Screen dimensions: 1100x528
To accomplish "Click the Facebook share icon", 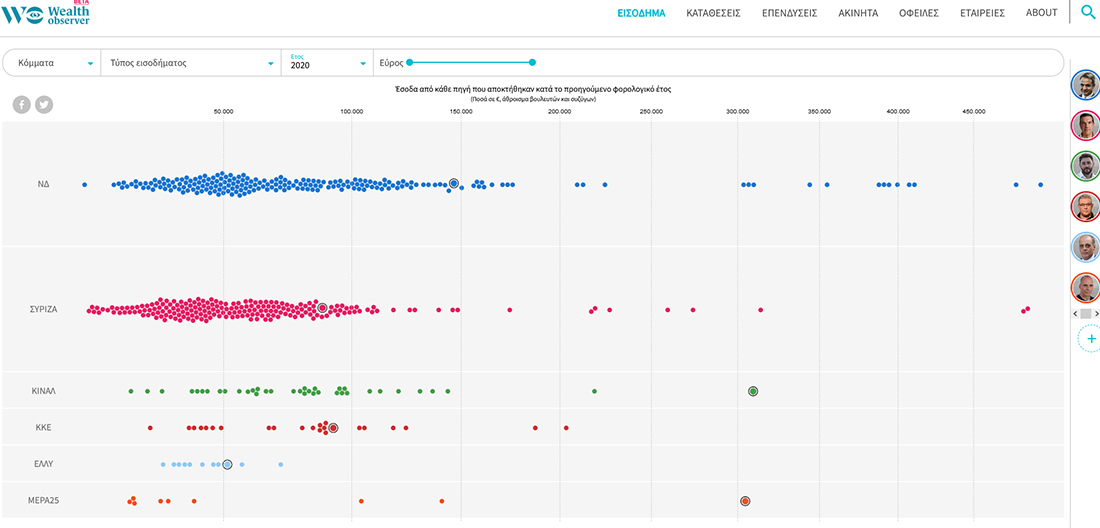I will (21, 104).
